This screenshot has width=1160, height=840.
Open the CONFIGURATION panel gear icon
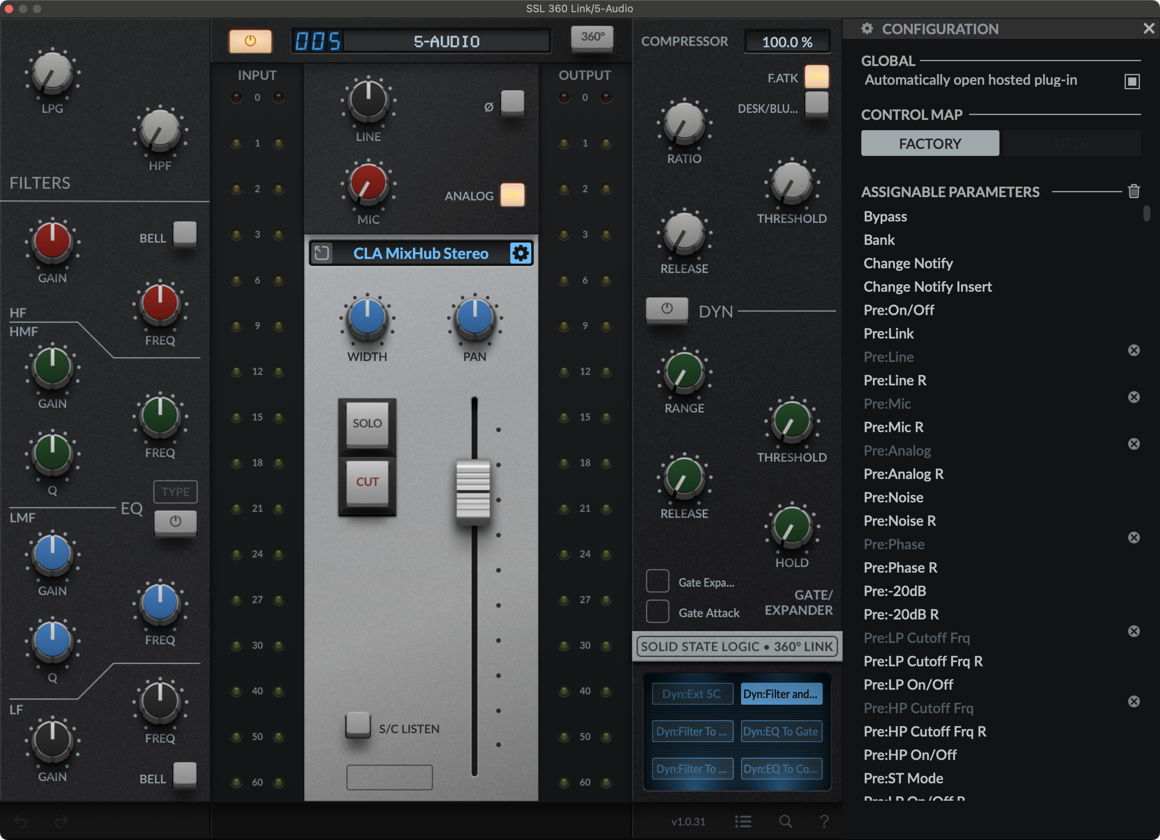(866, 29)
